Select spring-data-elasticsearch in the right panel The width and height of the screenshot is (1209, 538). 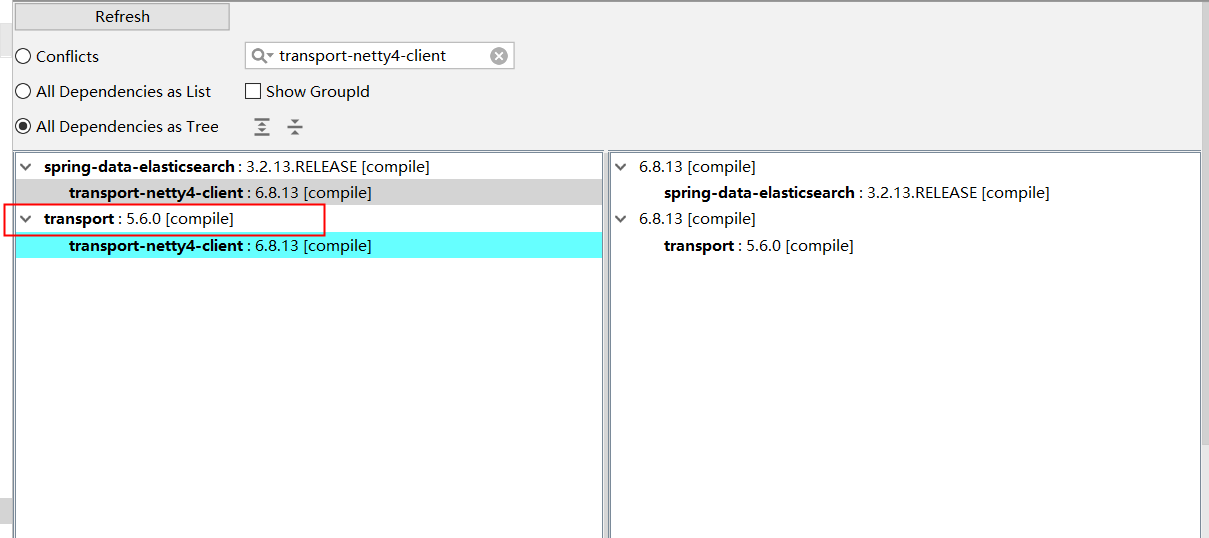(x=856, y=193)
